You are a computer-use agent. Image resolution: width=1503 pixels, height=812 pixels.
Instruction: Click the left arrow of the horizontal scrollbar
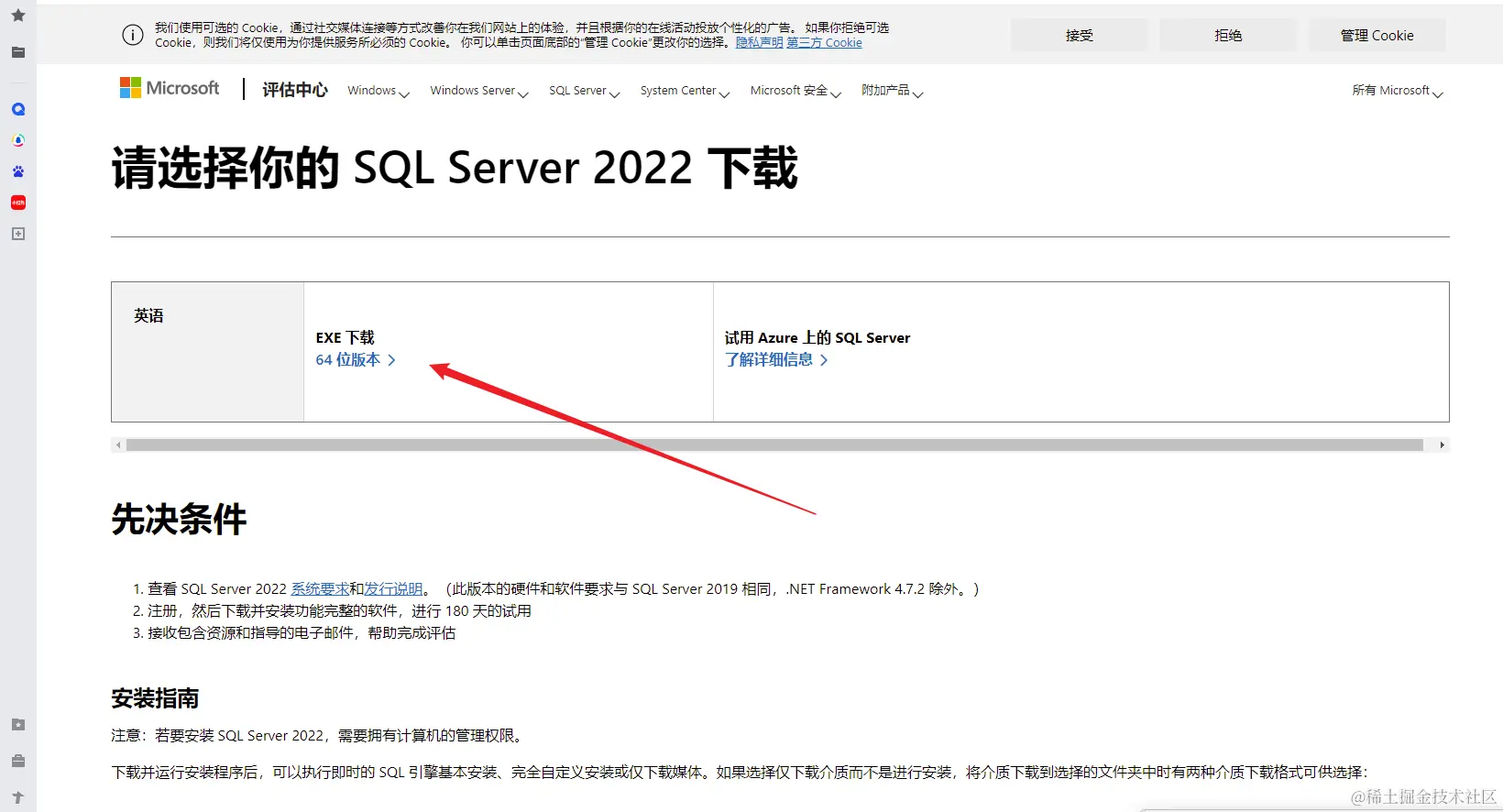118,445
